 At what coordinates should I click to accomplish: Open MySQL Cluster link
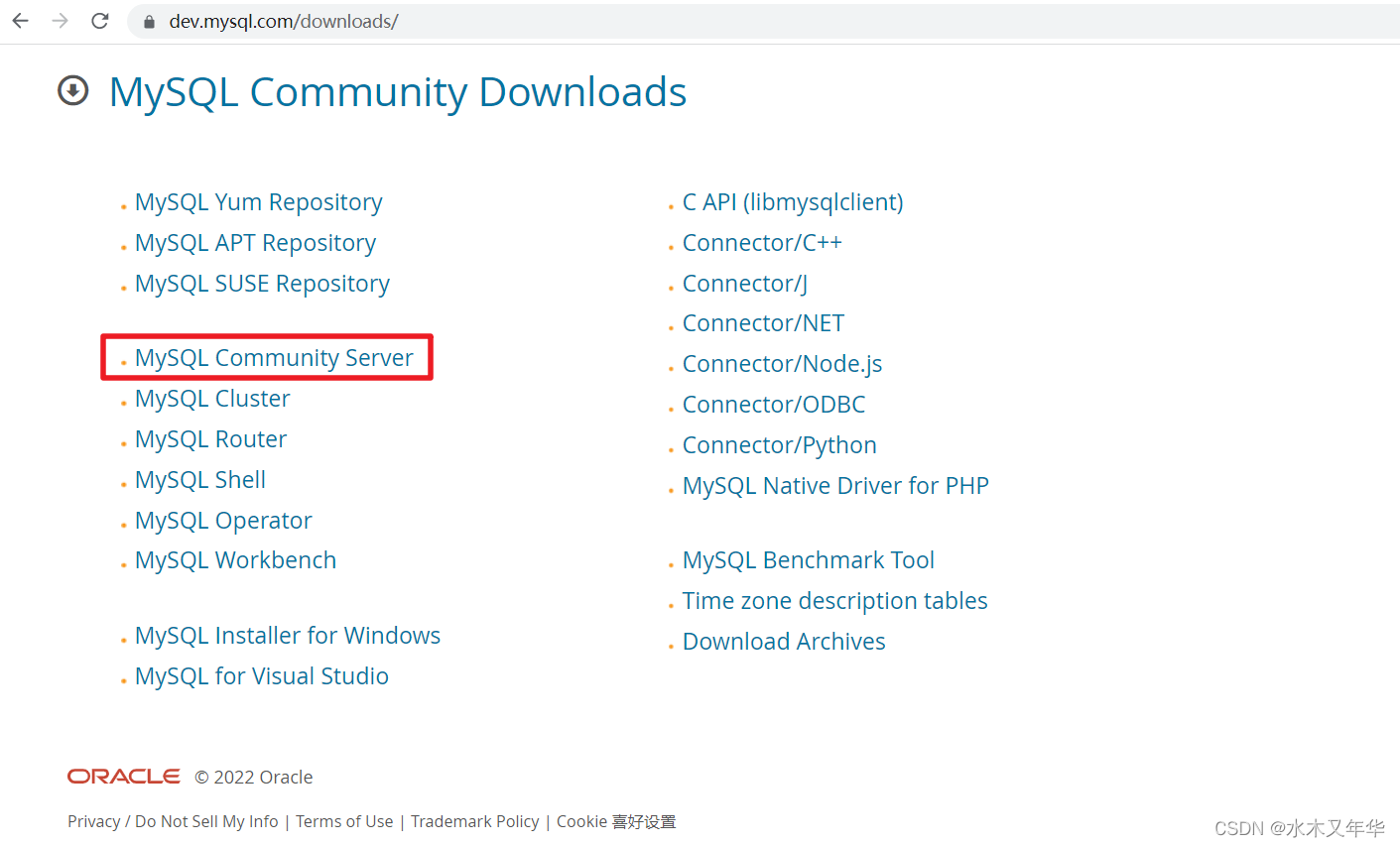(x=212, y=399)
